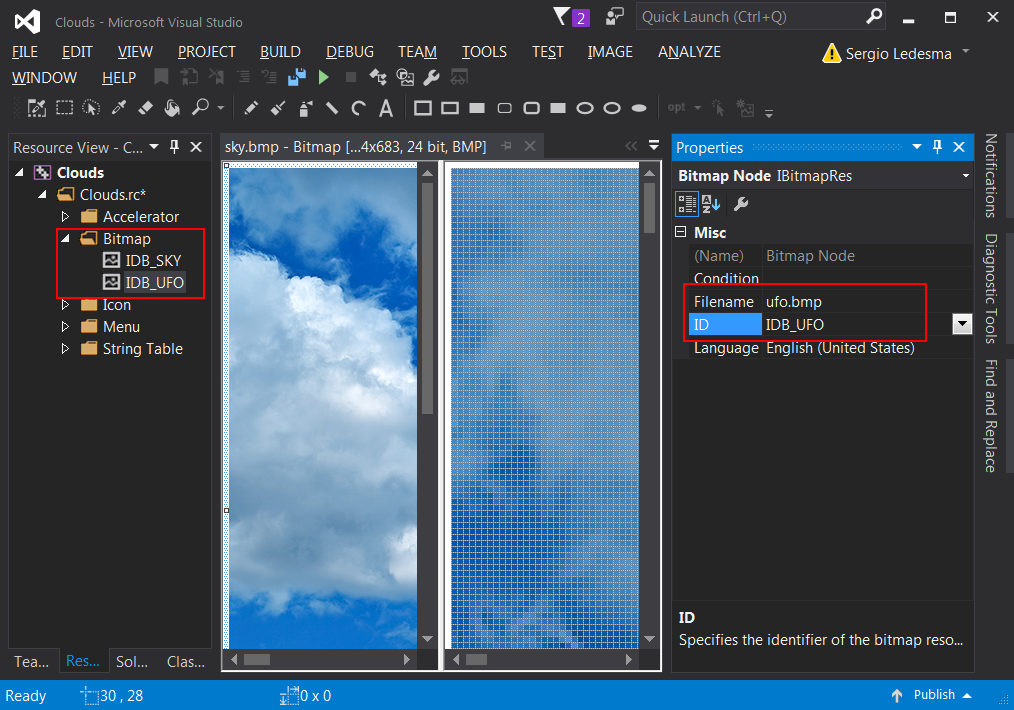
Task: Select the Fill bucket tool
Action: click(172, 108)
